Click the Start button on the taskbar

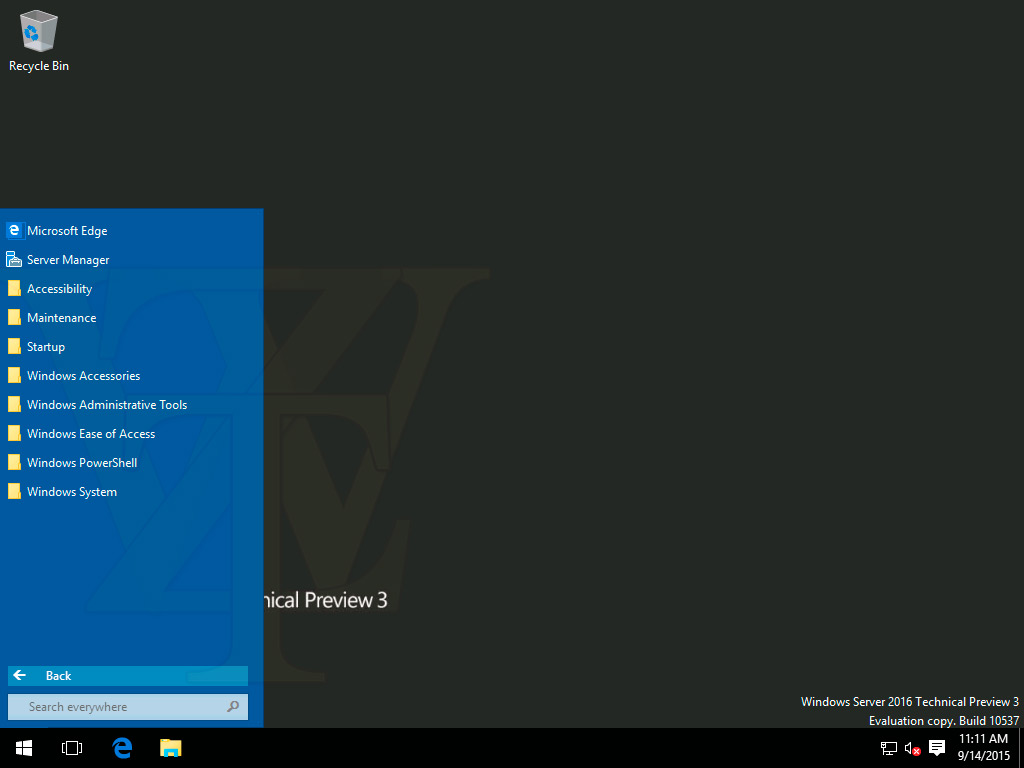[24, 748]
